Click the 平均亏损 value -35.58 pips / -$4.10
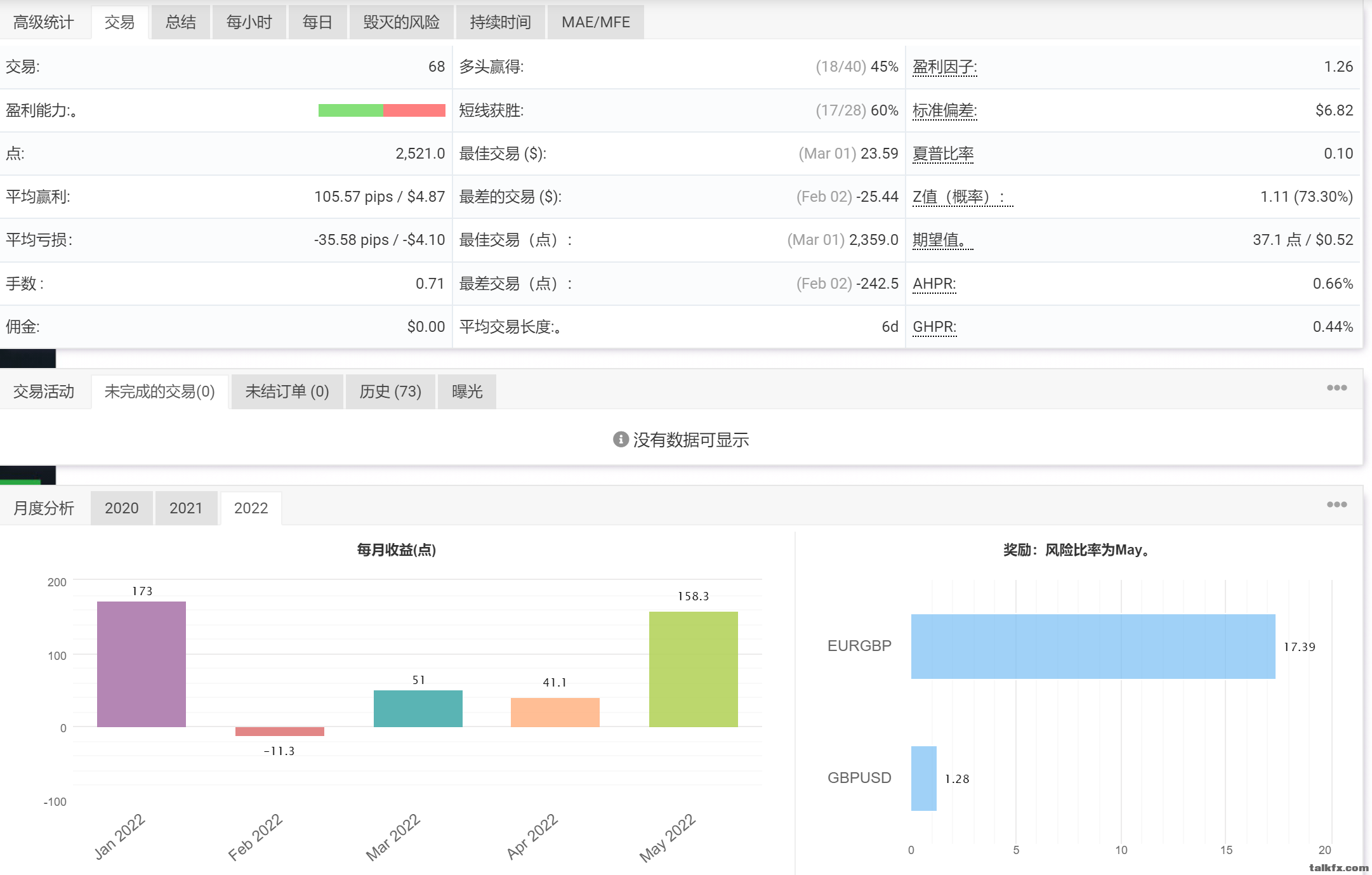Screen dimensions: 1372x875 point(379,240)
